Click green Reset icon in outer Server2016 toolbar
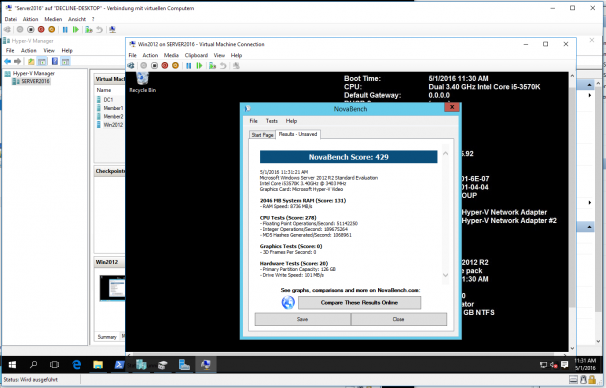Viewport: 606px width, 388px height. [x=76, y=30]
